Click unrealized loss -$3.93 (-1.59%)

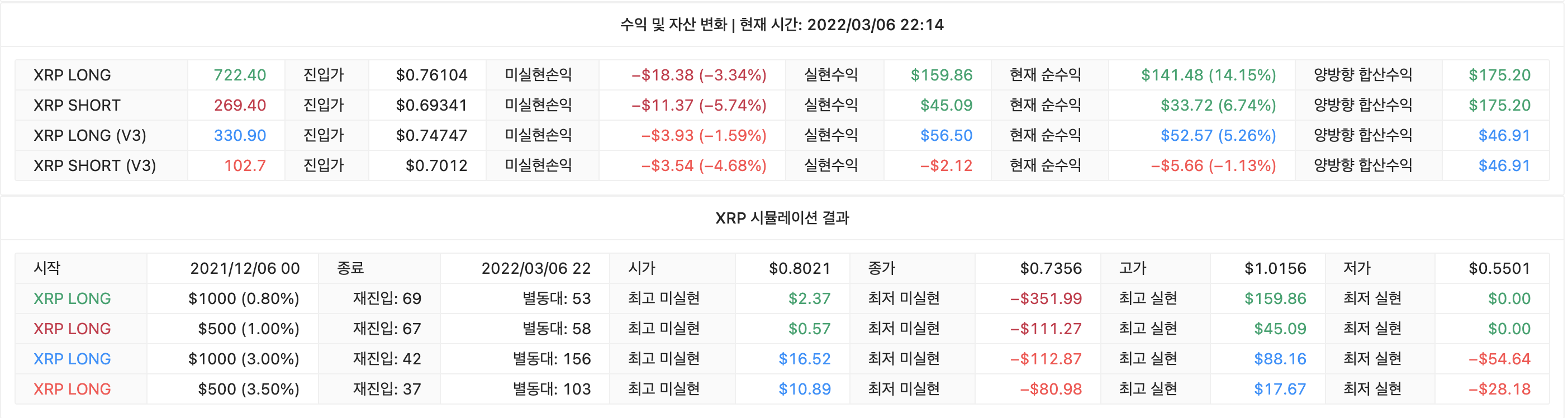704,135
